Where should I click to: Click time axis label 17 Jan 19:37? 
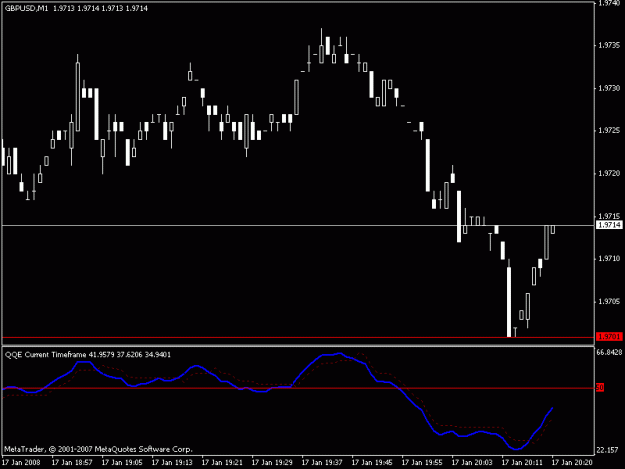(x=322, y=462)
